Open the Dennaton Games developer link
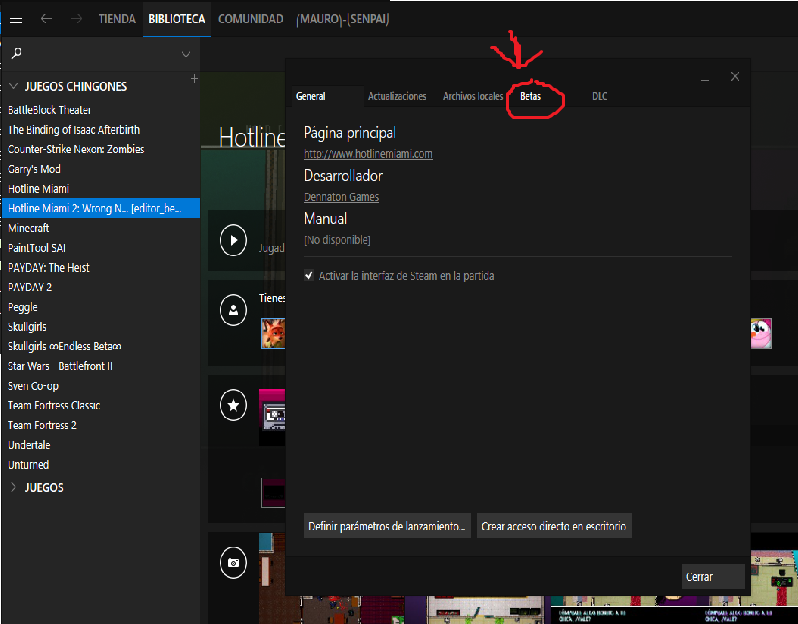The image size is (798, 624). click(x=341, y=197)
